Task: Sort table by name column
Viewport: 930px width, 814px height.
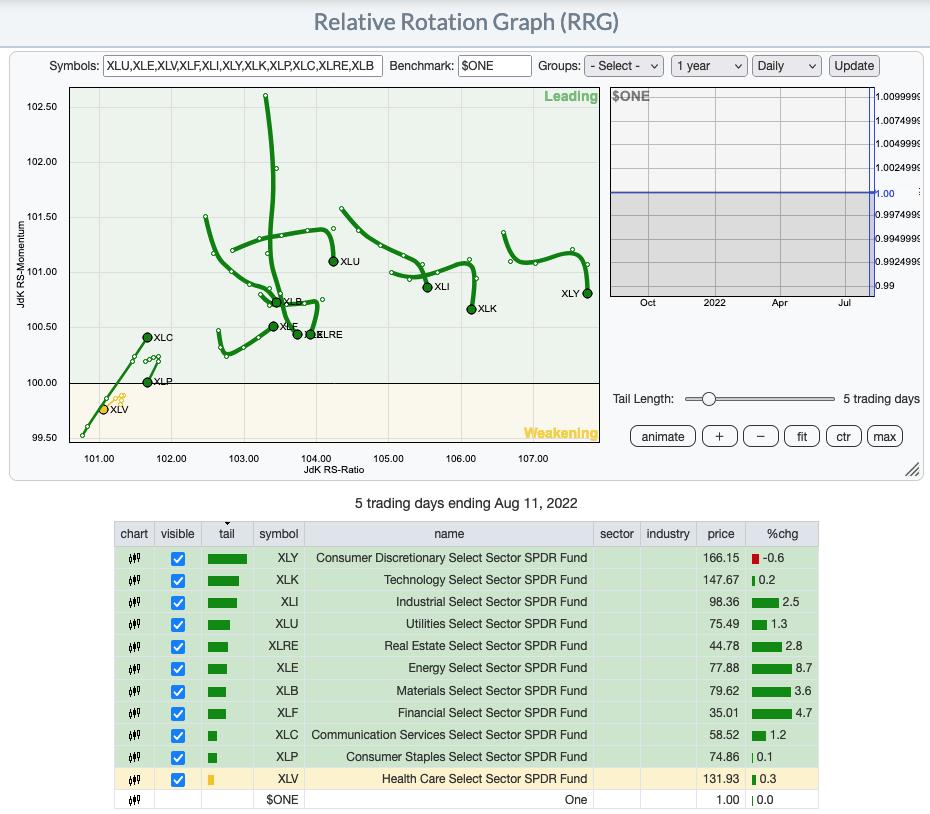Action: click(449, 534)
